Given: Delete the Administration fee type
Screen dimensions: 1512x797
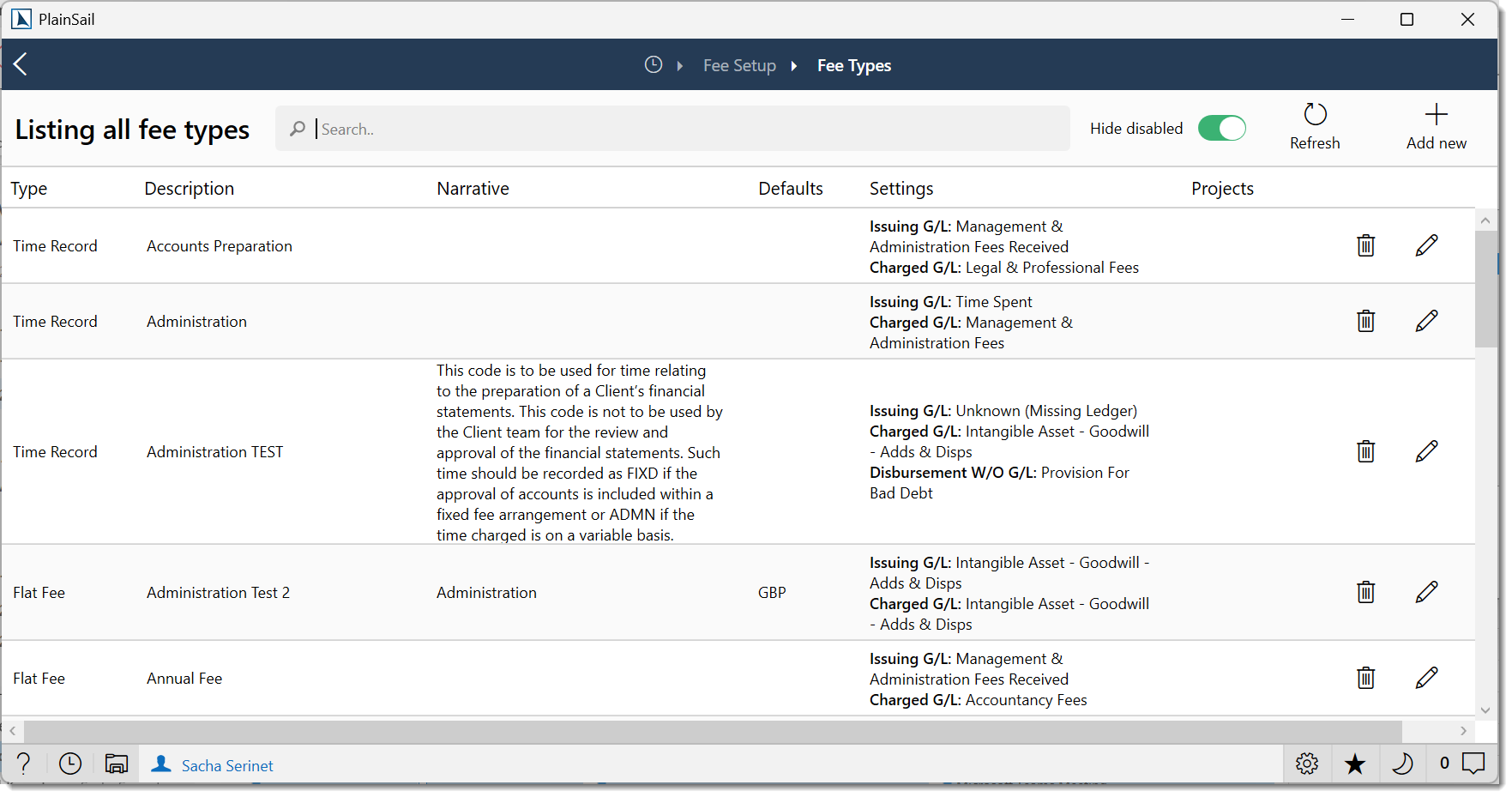Looking at the screenshot, I should (x=1365, y=321).
